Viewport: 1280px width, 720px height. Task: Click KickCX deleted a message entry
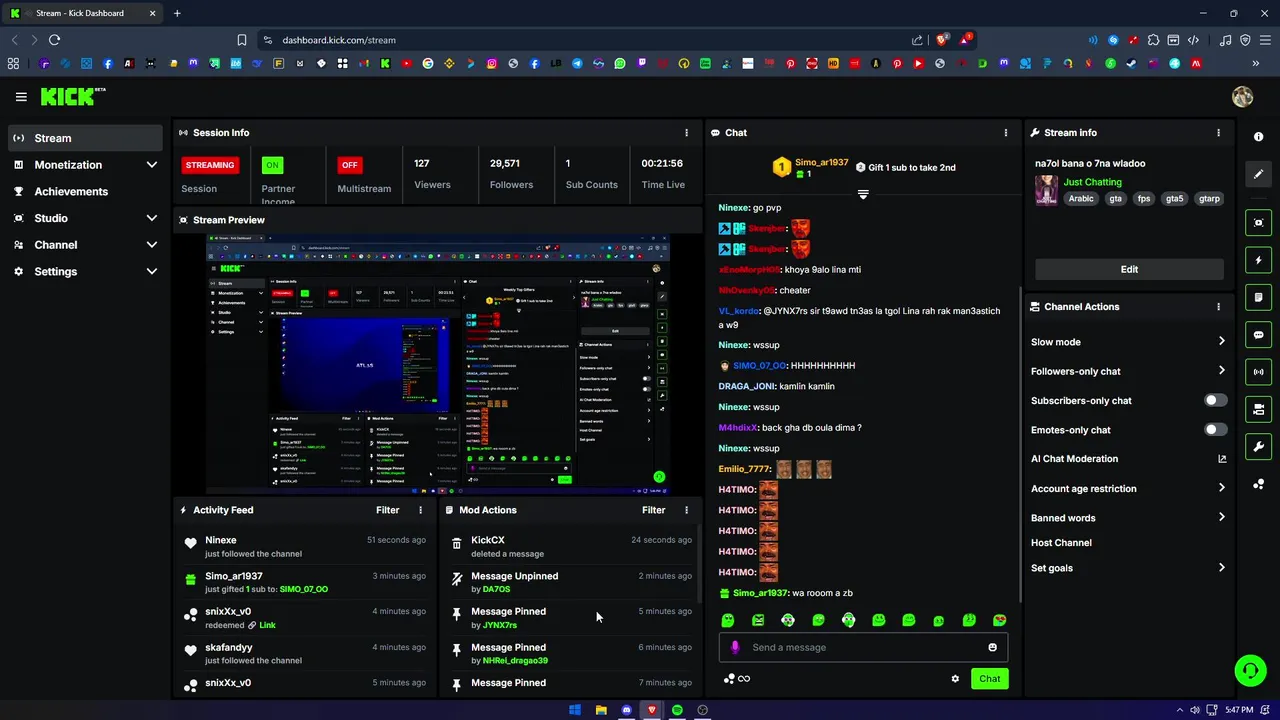pyautogui.click(x=571, y=546)
